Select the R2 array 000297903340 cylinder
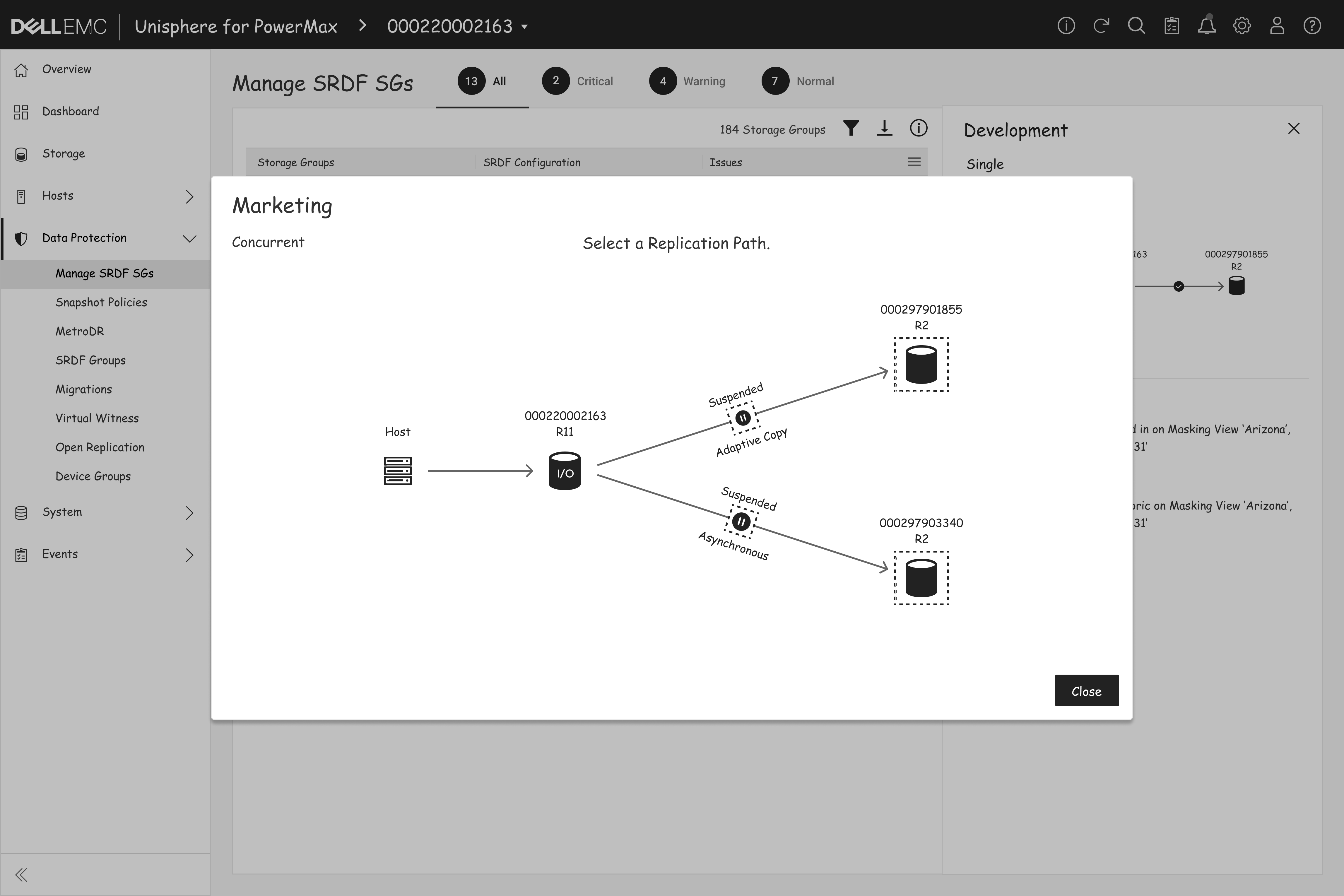 [921, 578]
